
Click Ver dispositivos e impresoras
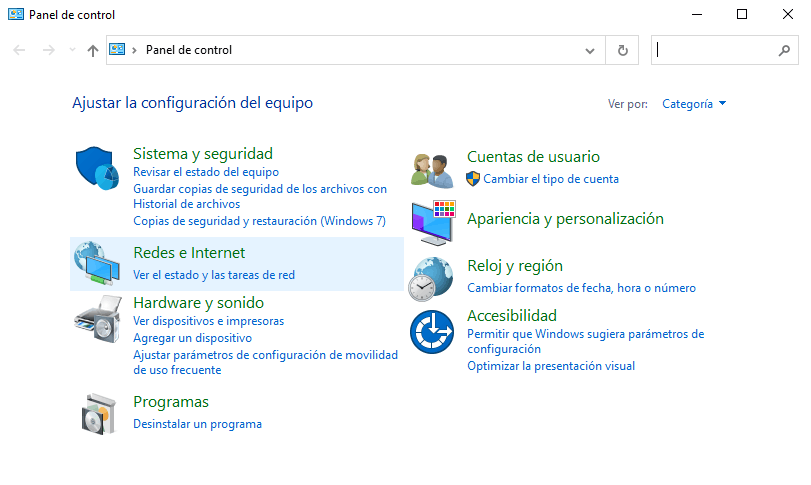[208, 321]
